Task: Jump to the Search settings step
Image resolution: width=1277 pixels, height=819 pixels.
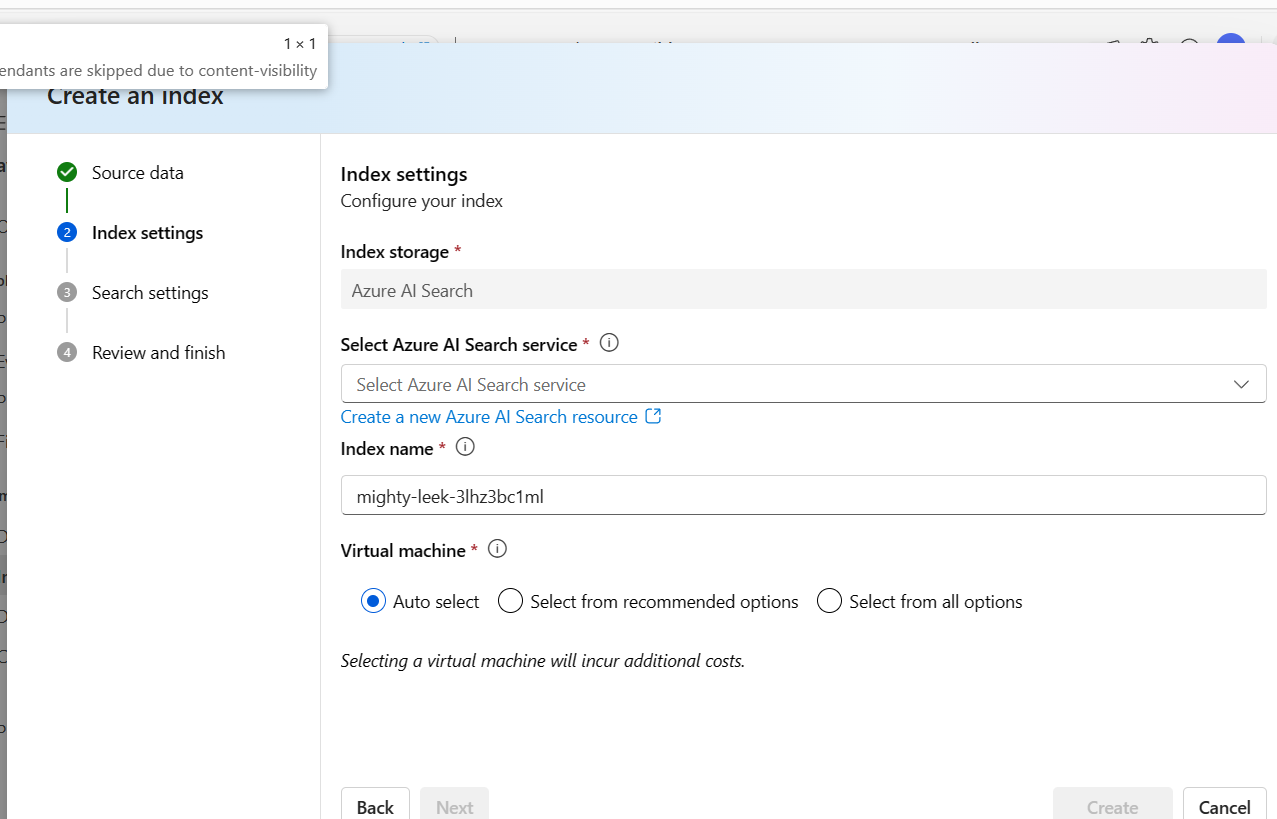Action: pyautogui.click(x=150, y=292)
